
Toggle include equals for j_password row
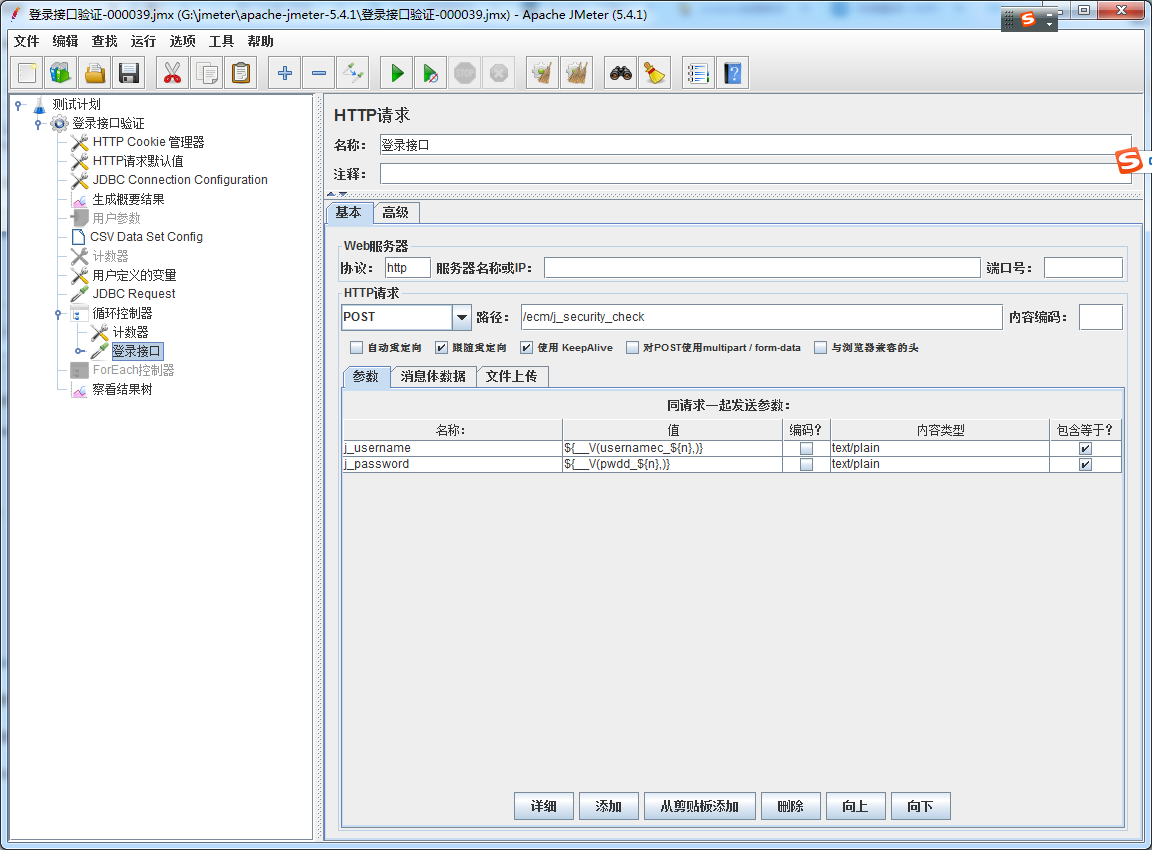(x=1085, y=464)
